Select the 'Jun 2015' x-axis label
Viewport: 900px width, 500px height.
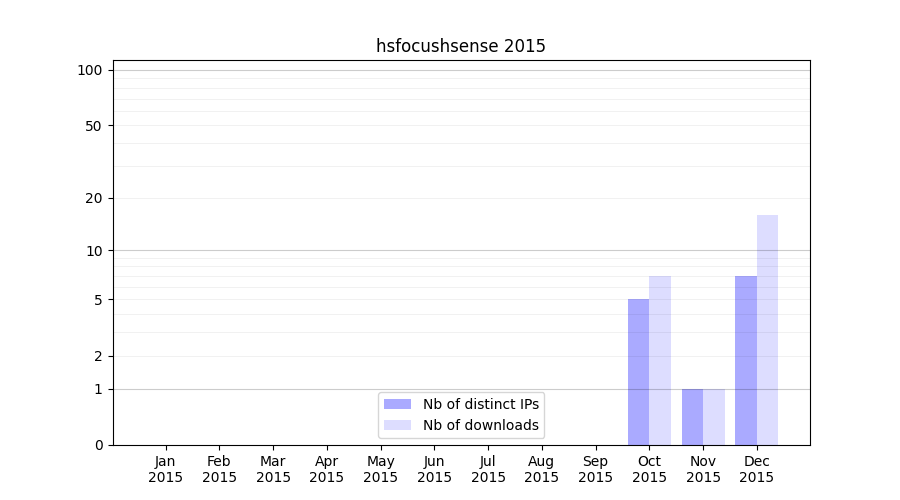[x=434, y=469]
